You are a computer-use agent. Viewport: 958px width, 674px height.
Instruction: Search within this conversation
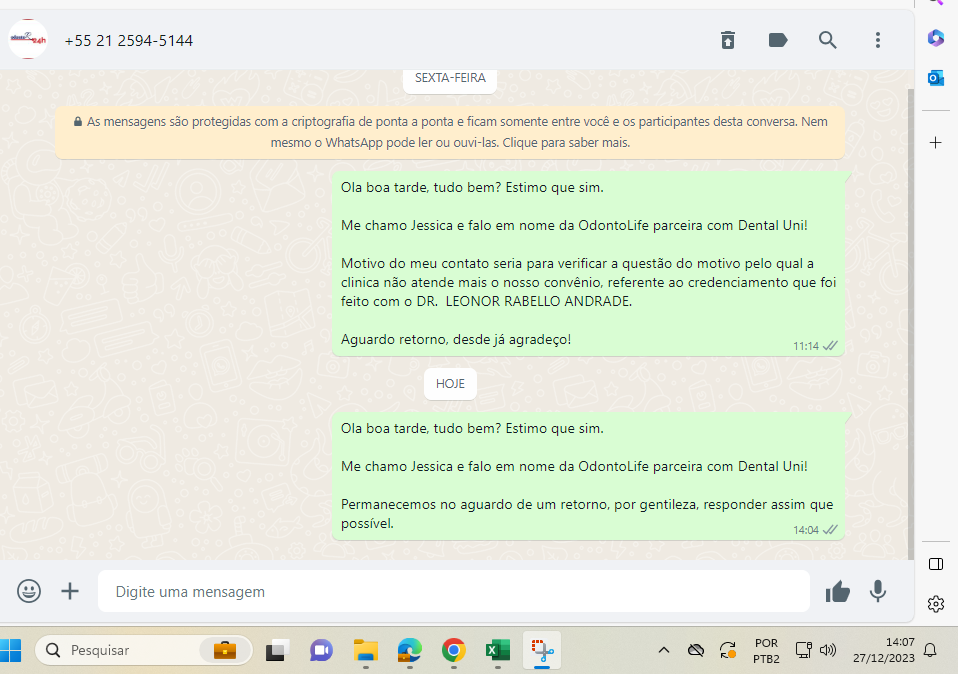[x=828, y=40]
